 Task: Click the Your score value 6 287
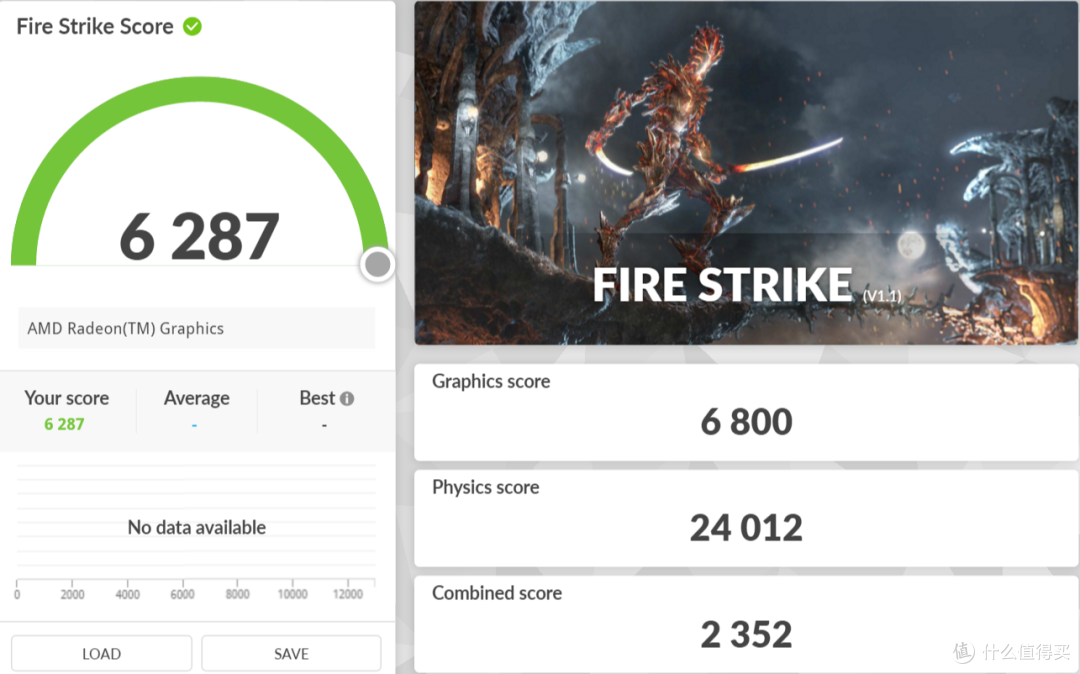click(x=64, y=424)
